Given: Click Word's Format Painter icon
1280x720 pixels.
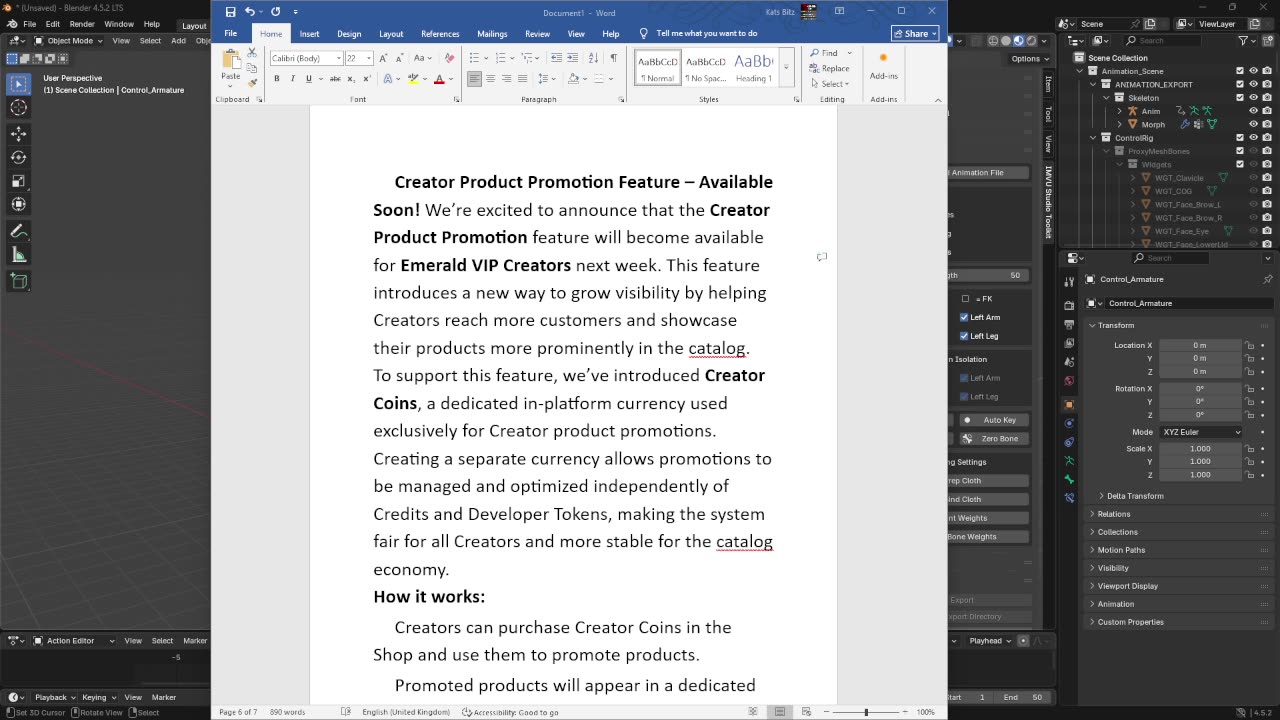Looking at the screenshot, I should [252, 83].
